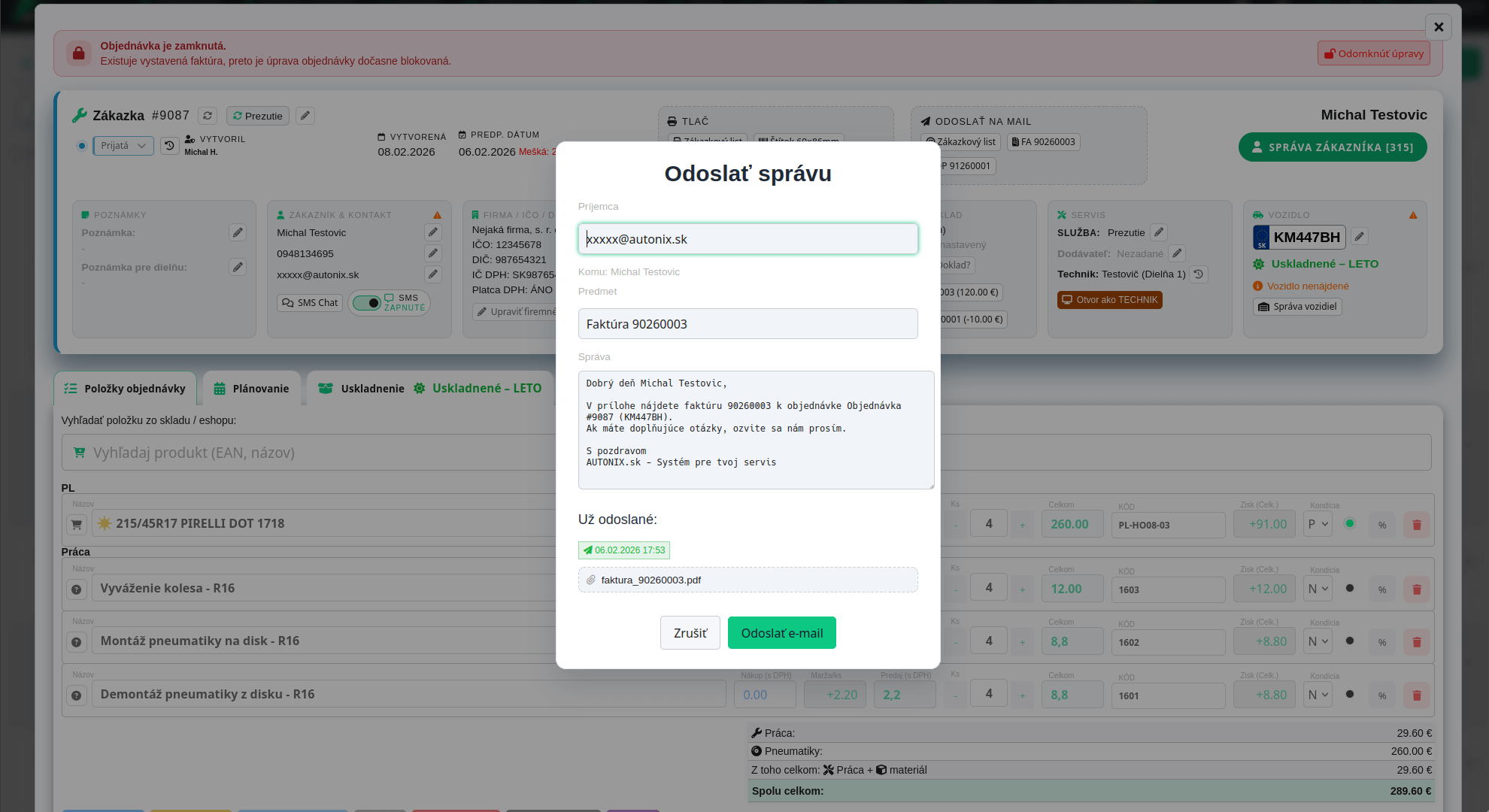Click question mark icon beside Vyváženie kolesa
The width and height of the screenshot is (1489, 812).
pyautogui.click(x=77, y=589)
